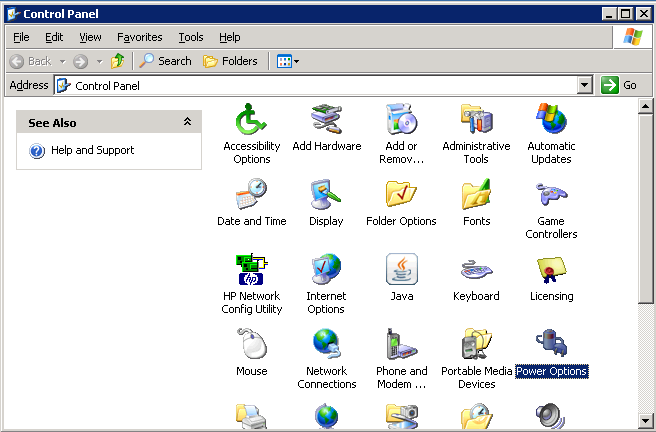Select the Power Options icon
Viewport: 656px width, 432px height.
551,347
